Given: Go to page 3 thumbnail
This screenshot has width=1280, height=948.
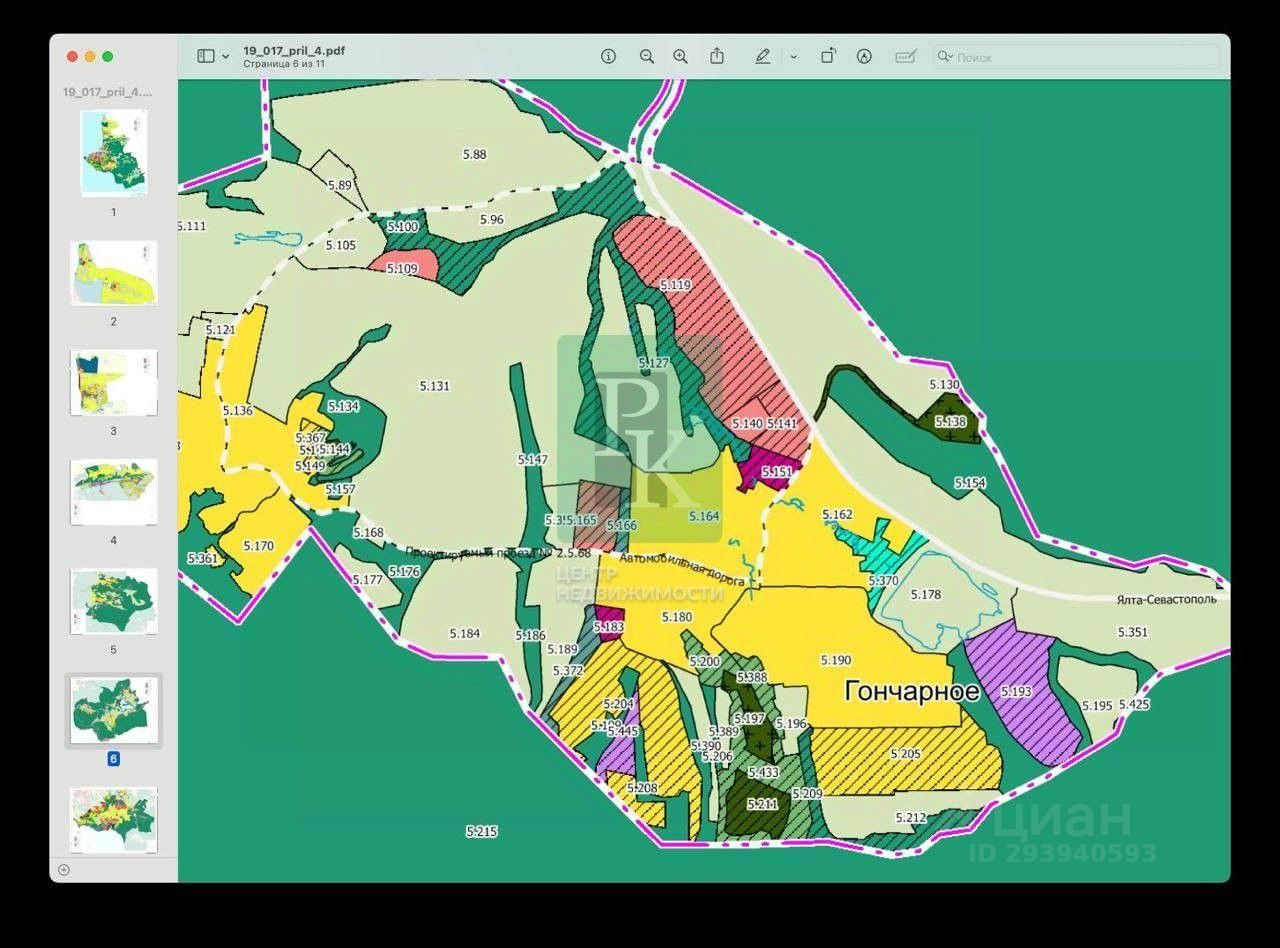Looking at the screenshot, I should tap(113, 382).
